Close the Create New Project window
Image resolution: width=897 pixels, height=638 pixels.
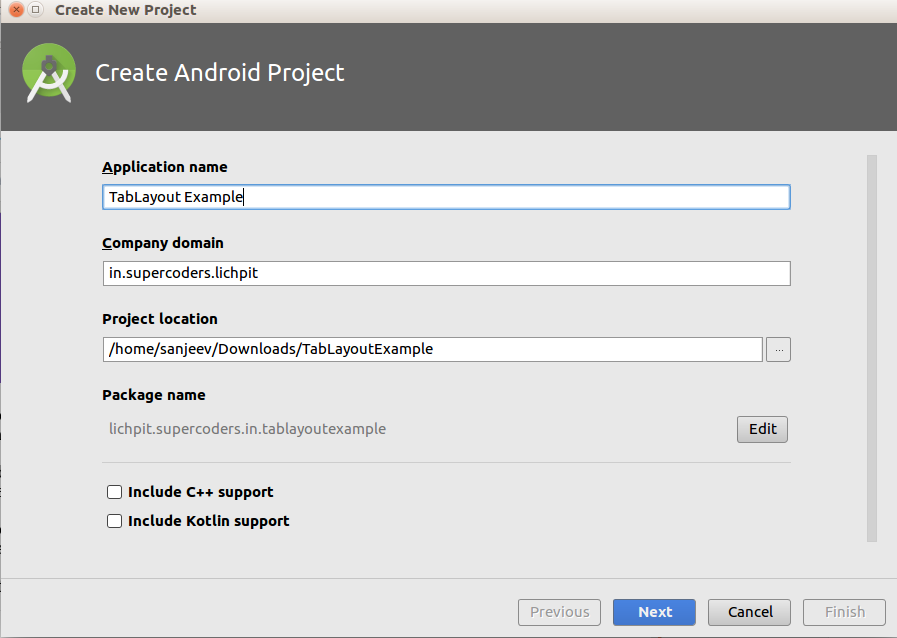point(14,10)
